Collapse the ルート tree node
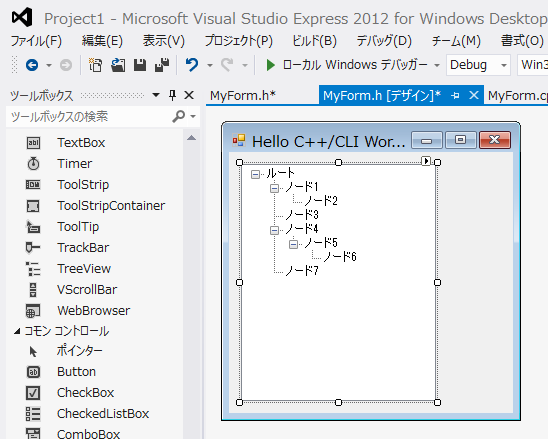548x439 pixels. [255, 174]
